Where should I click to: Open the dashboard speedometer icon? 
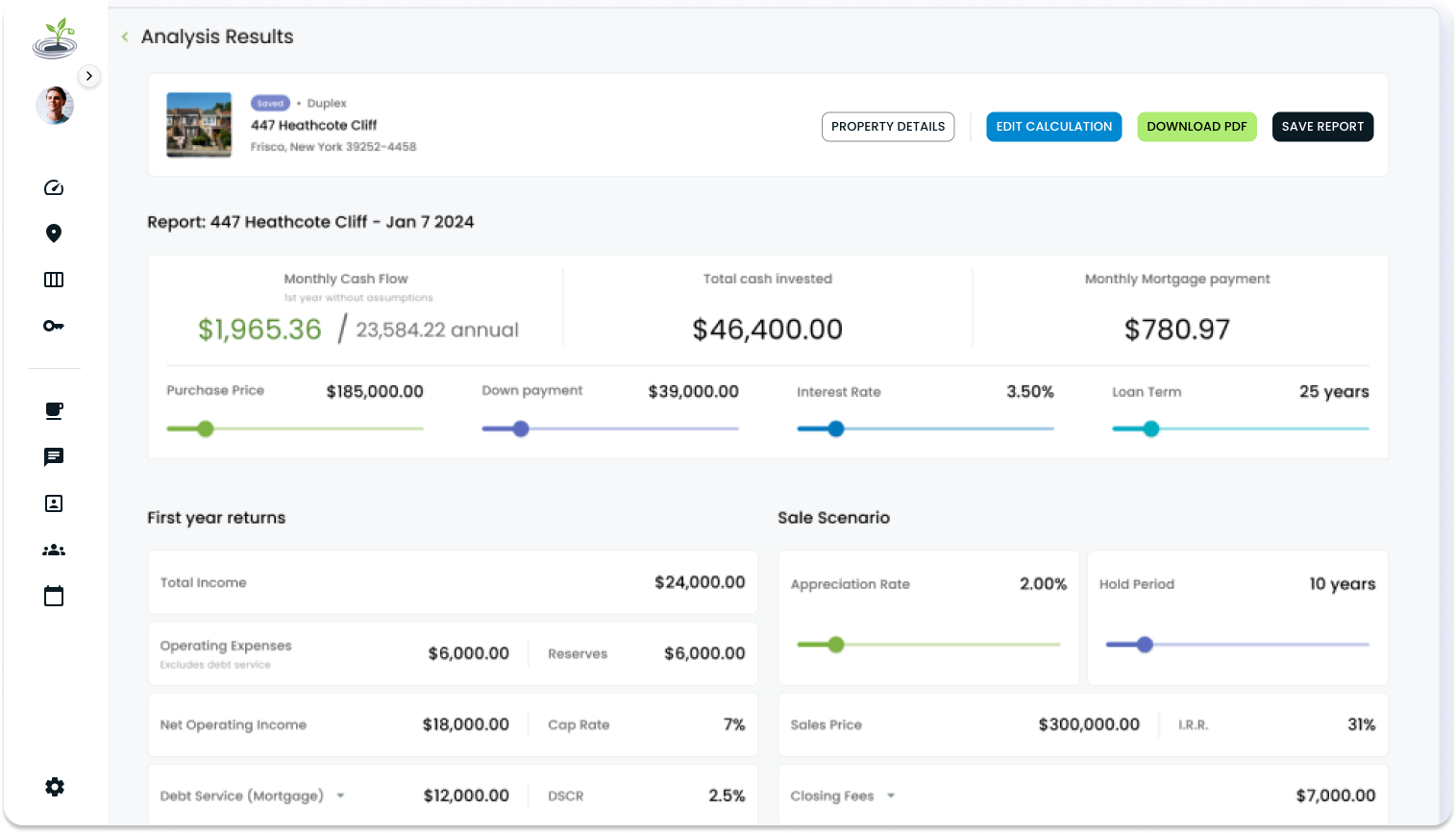click(54, 187)
